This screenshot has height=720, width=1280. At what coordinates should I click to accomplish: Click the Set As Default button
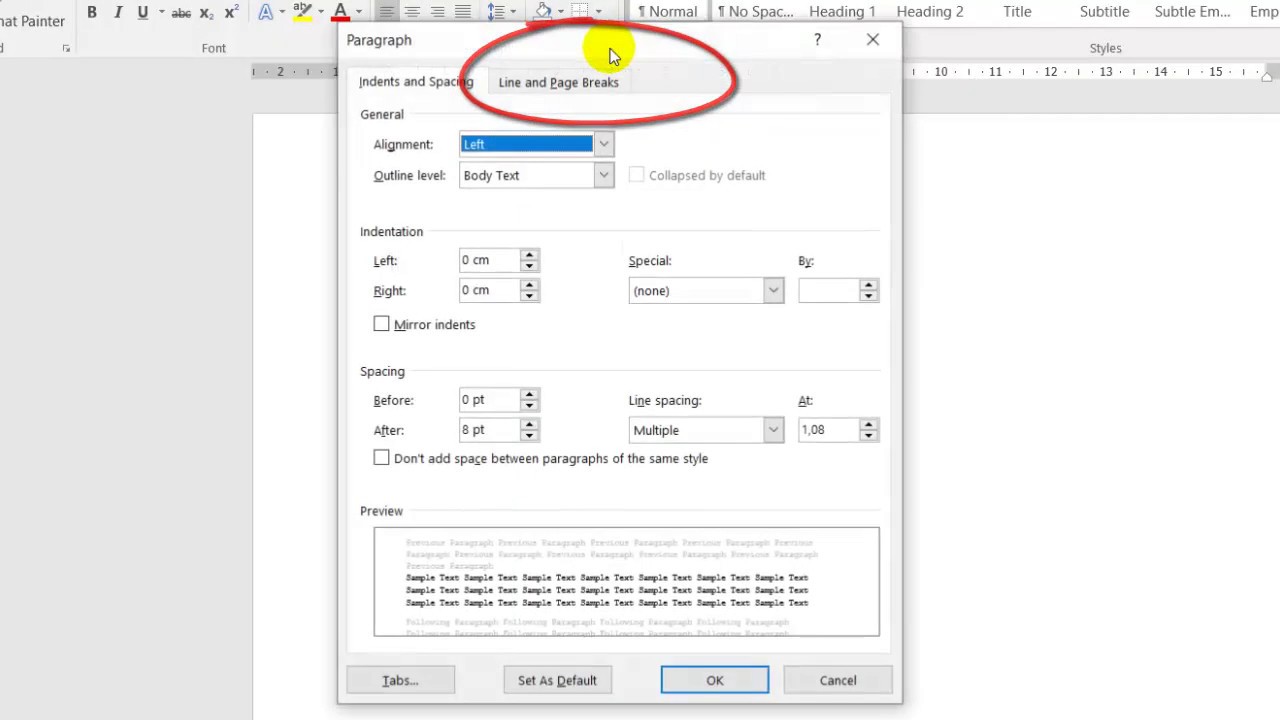(x=558, y=680)
